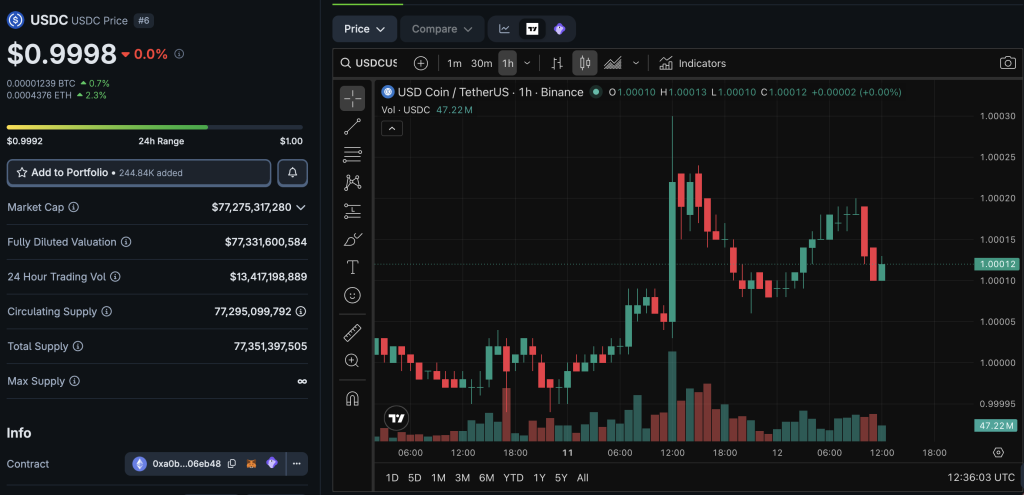The height and width of the screenshot is (495, 1024).
Task: Switch to 1m interval
Action: 455,63
